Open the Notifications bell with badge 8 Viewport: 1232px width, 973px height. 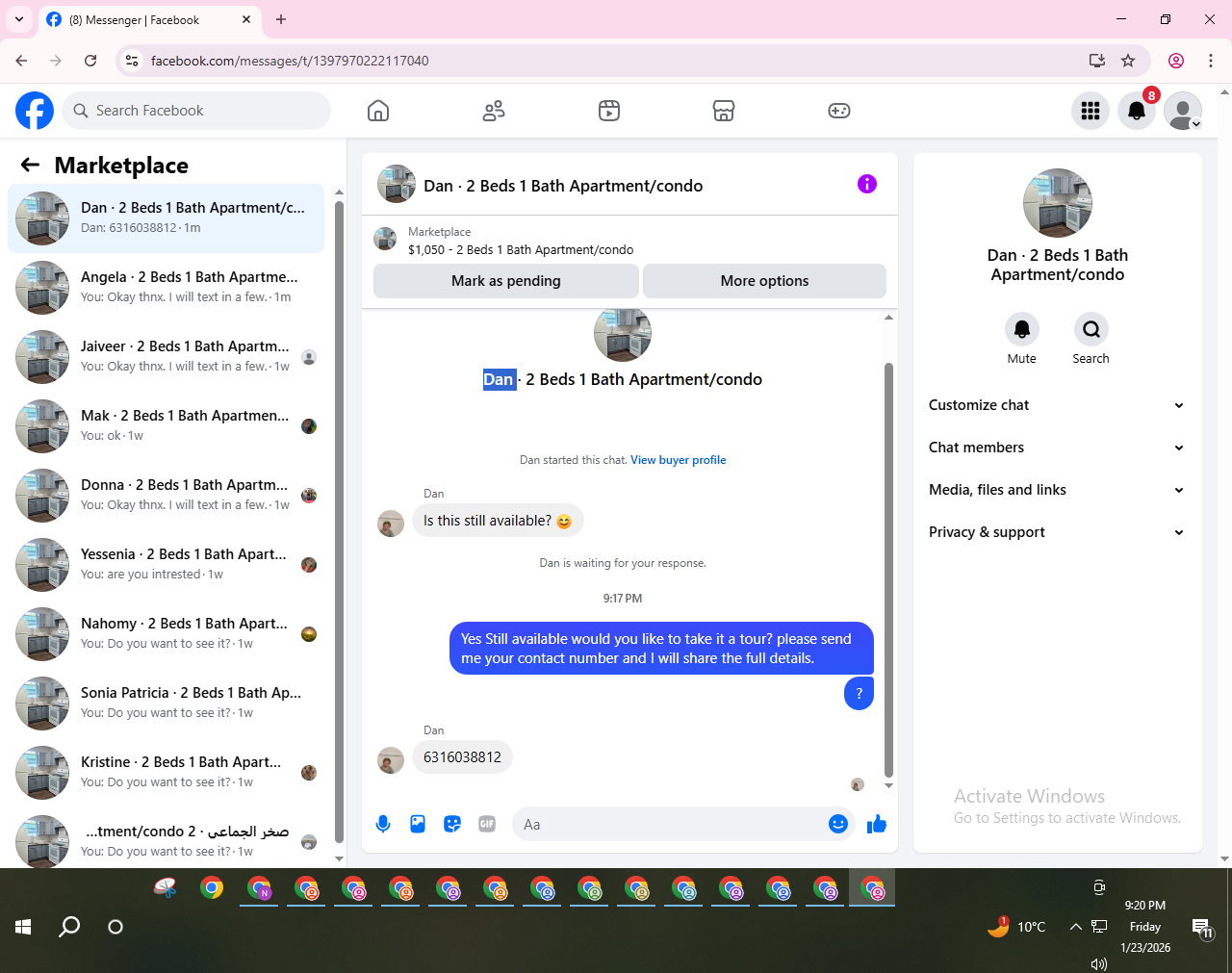[1137, 111]
